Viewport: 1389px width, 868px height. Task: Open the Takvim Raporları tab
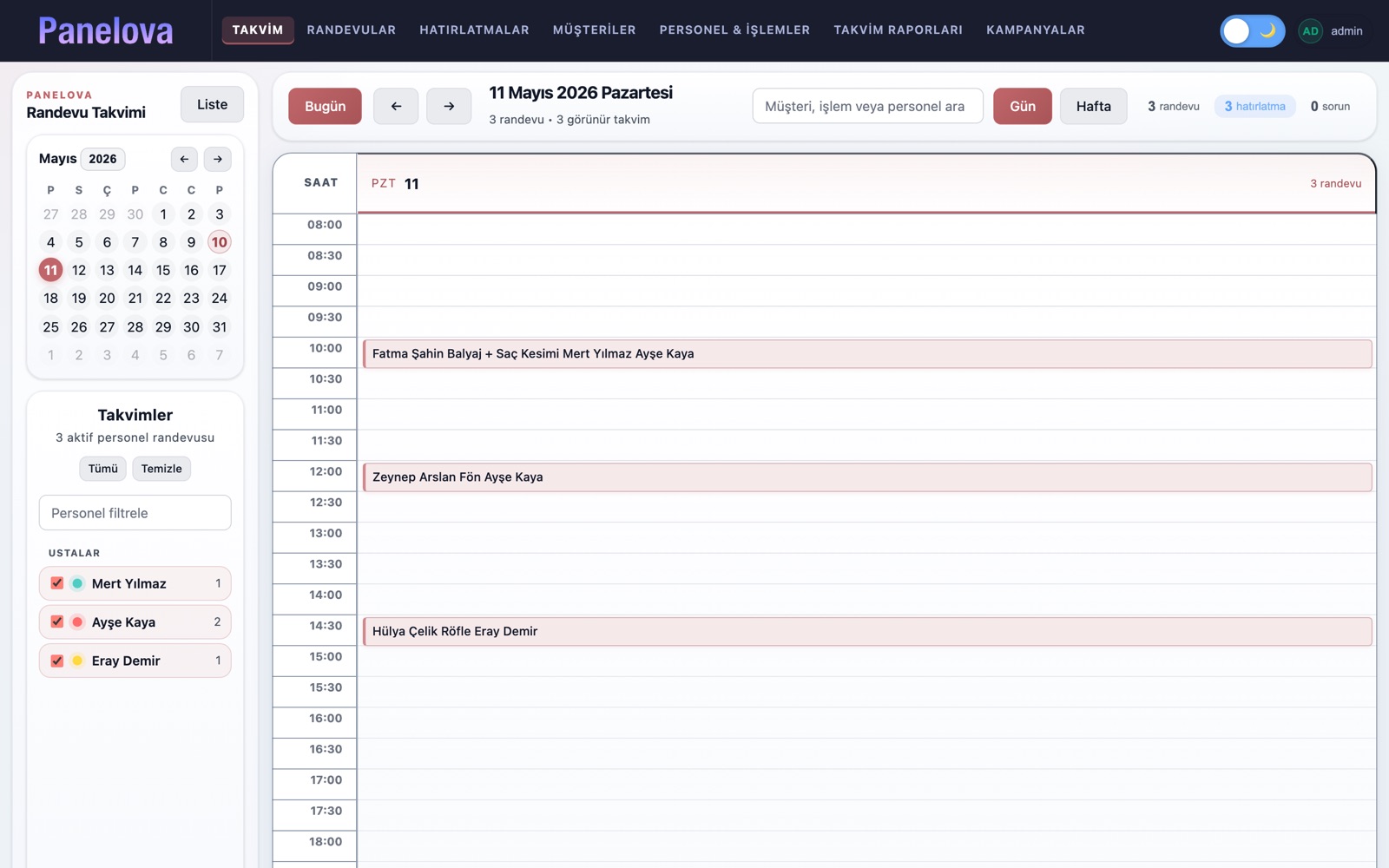pyautogui.click(x=899, y=30)
